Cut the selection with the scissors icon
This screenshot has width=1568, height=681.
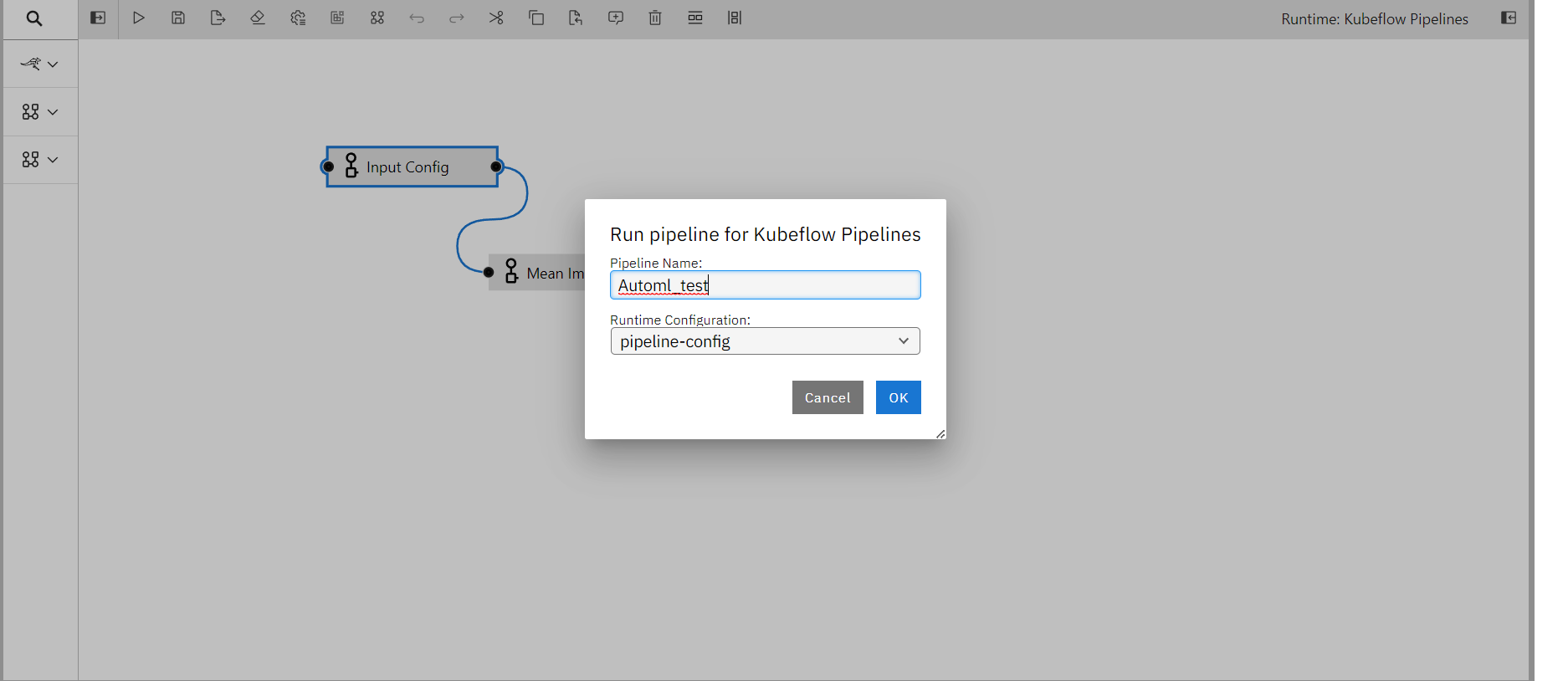pyautogui.click(x=496, y=18)
